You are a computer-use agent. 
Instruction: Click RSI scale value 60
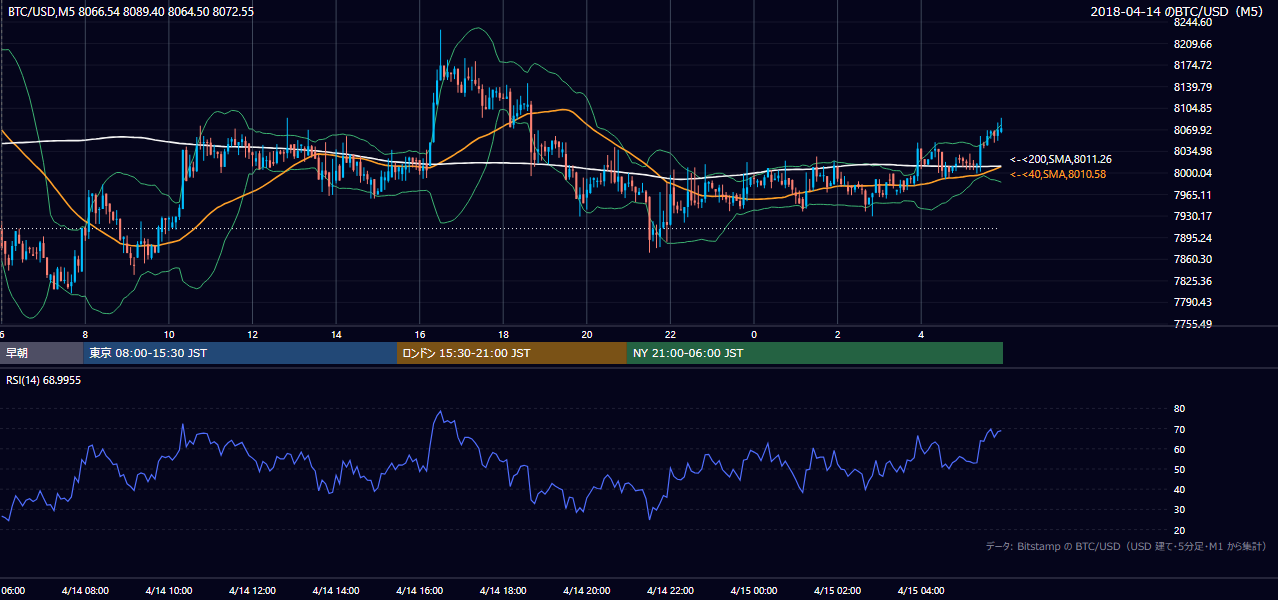click(x=1179, y=449)
